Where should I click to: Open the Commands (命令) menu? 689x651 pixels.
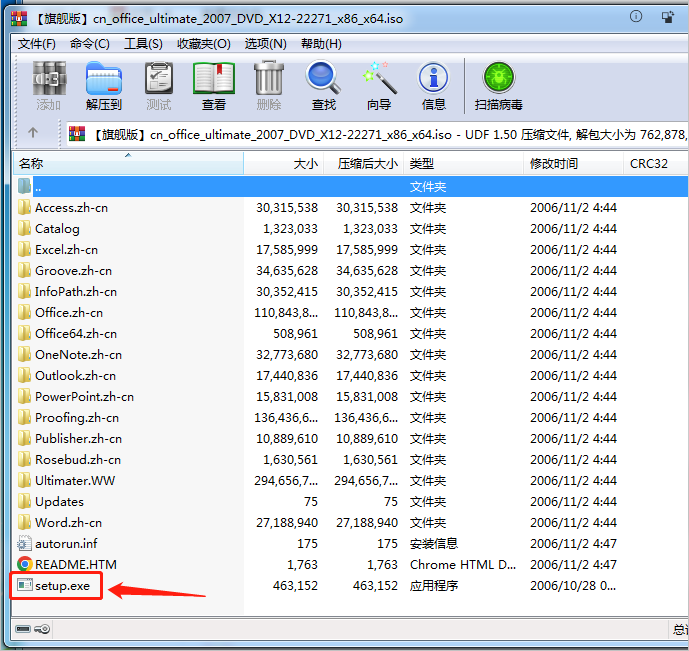[90, 43]
